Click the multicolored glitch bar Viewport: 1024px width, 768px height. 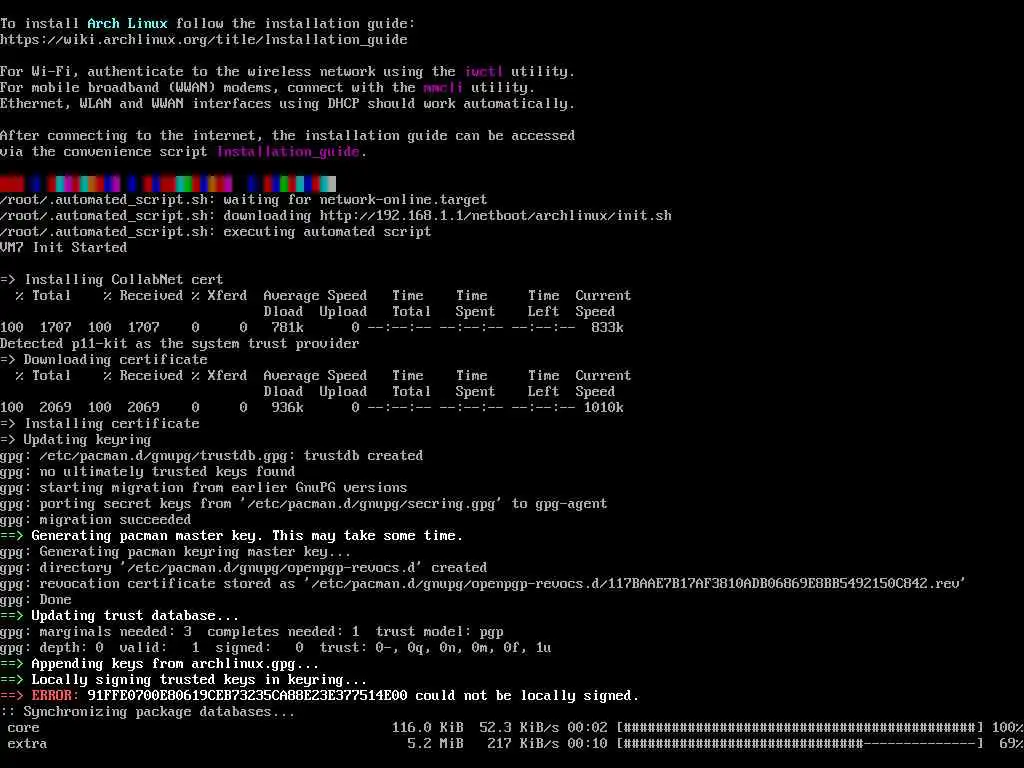tap(168, 184)
